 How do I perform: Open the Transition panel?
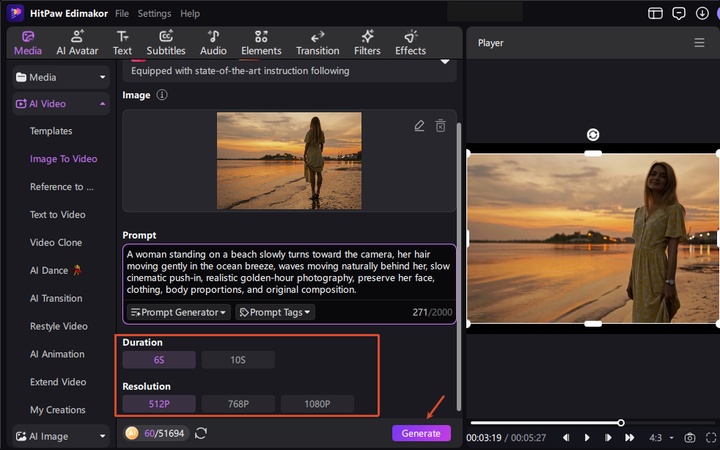pos(317,42)
